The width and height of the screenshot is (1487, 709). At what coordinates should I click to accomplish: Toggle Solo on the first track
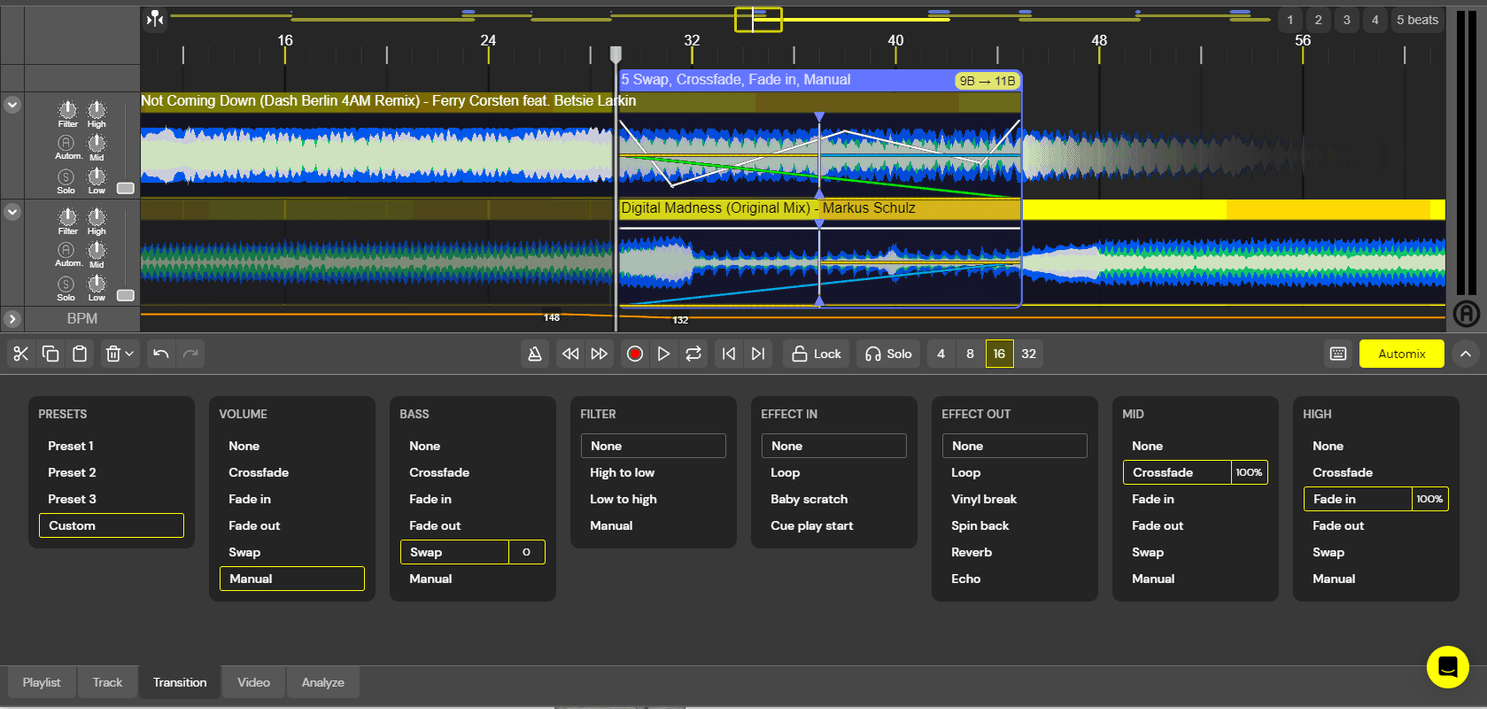[66, 176]
